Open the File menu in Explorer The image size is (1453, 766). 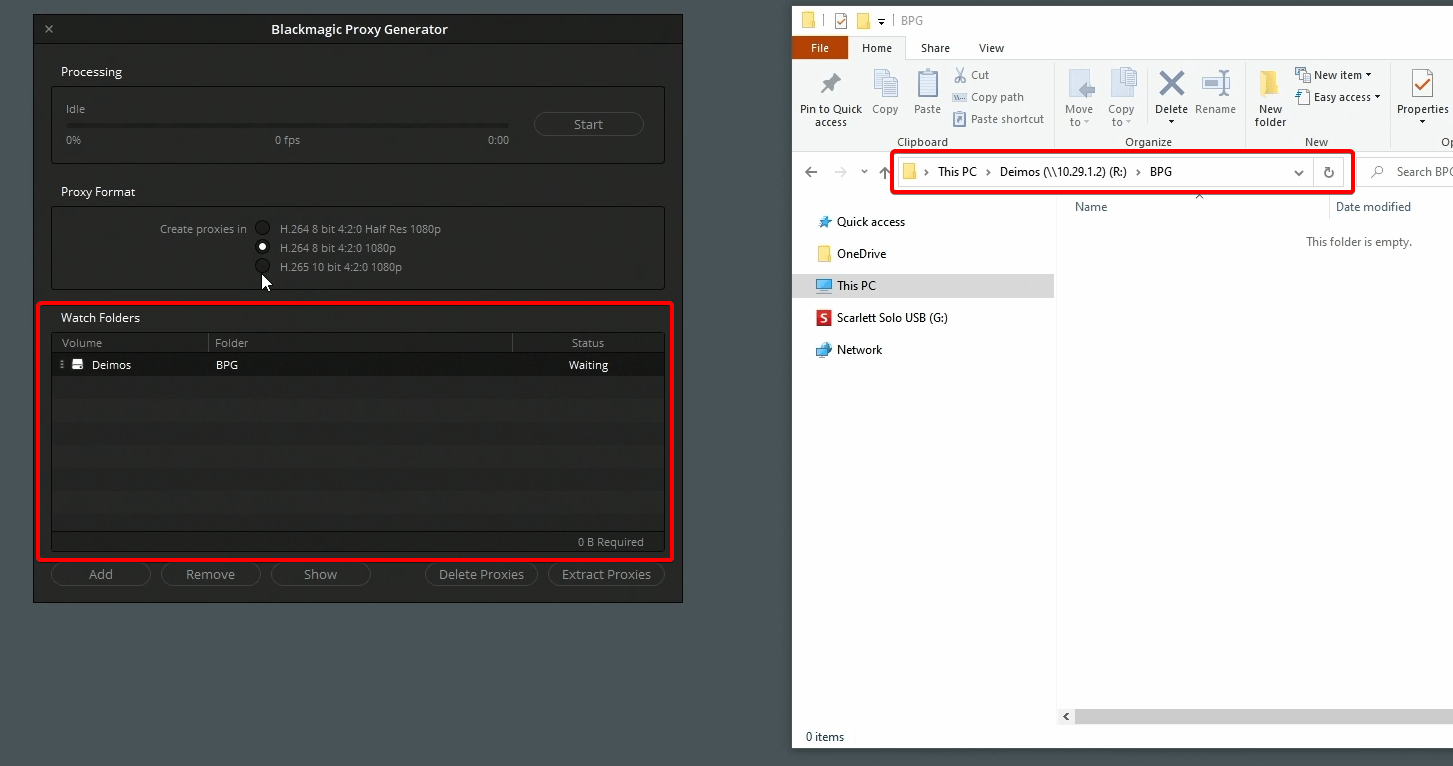point(819,47)
